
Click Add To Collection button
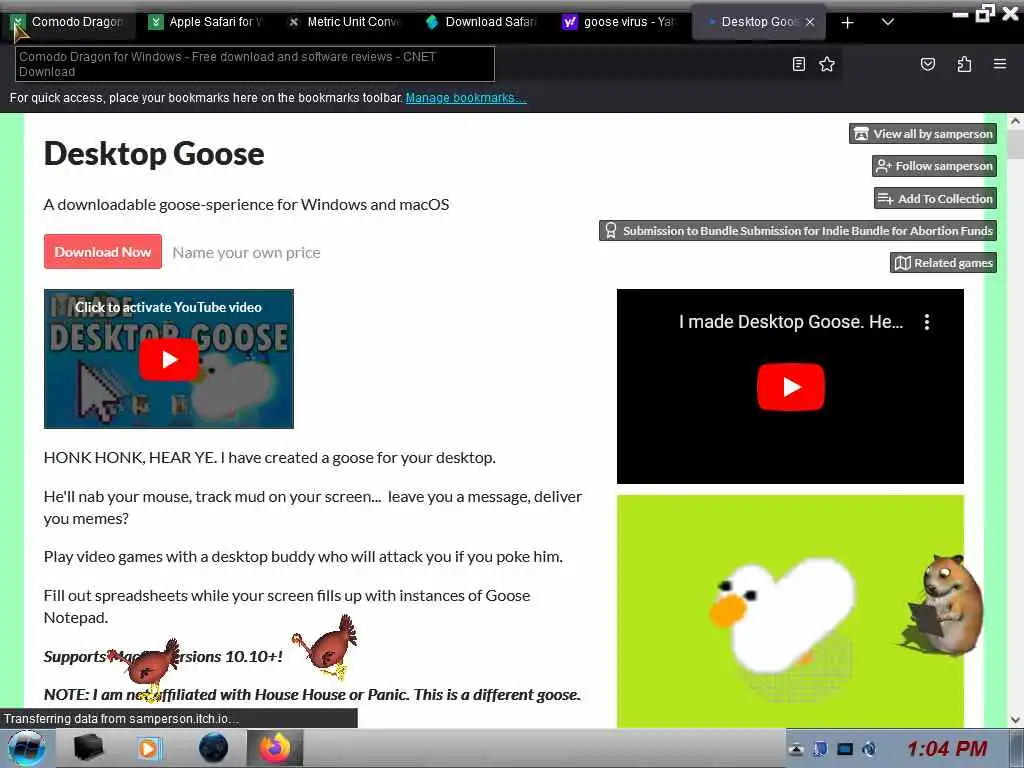(935, 199)
